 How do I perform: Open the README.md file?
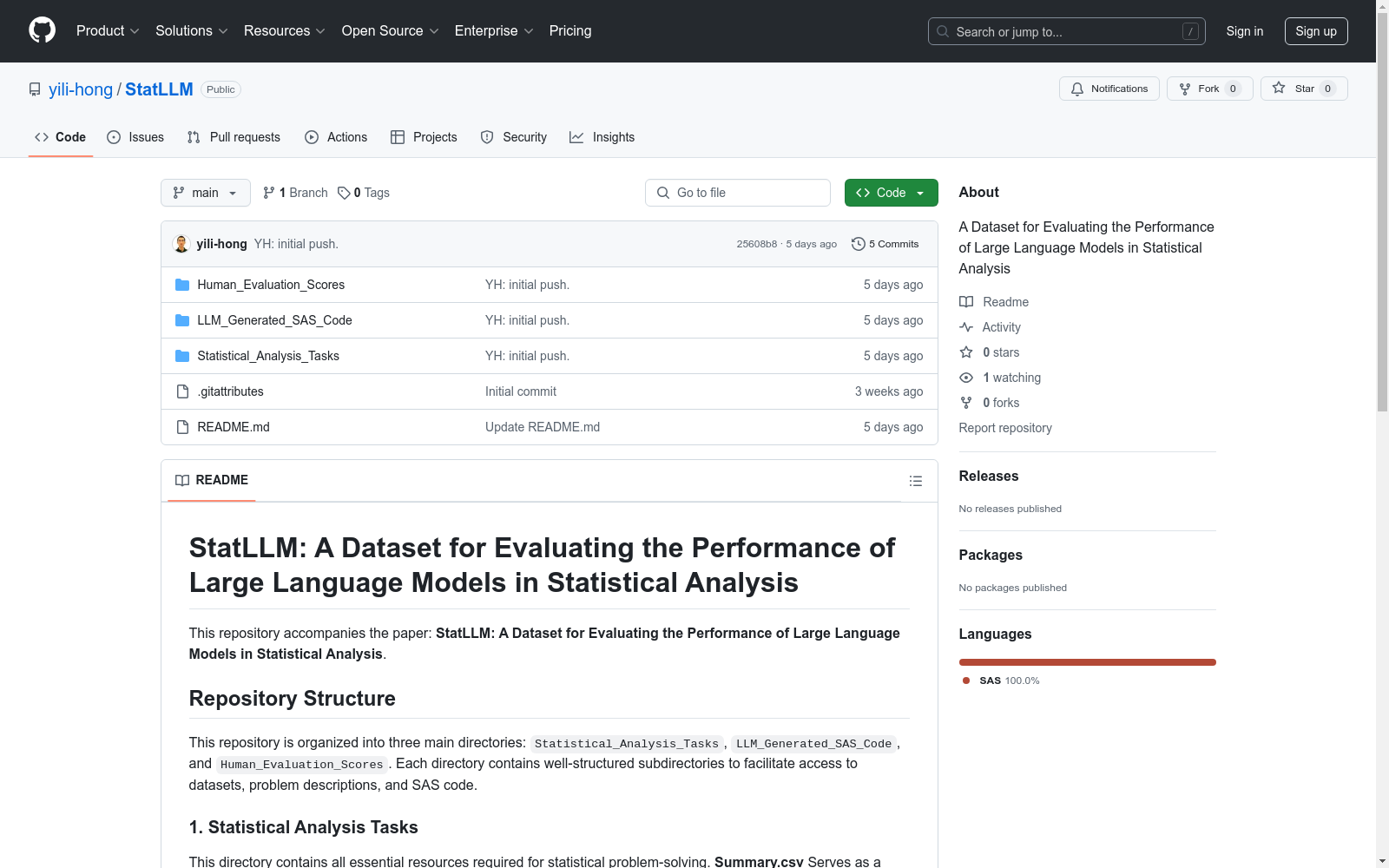tap(234, 427)
